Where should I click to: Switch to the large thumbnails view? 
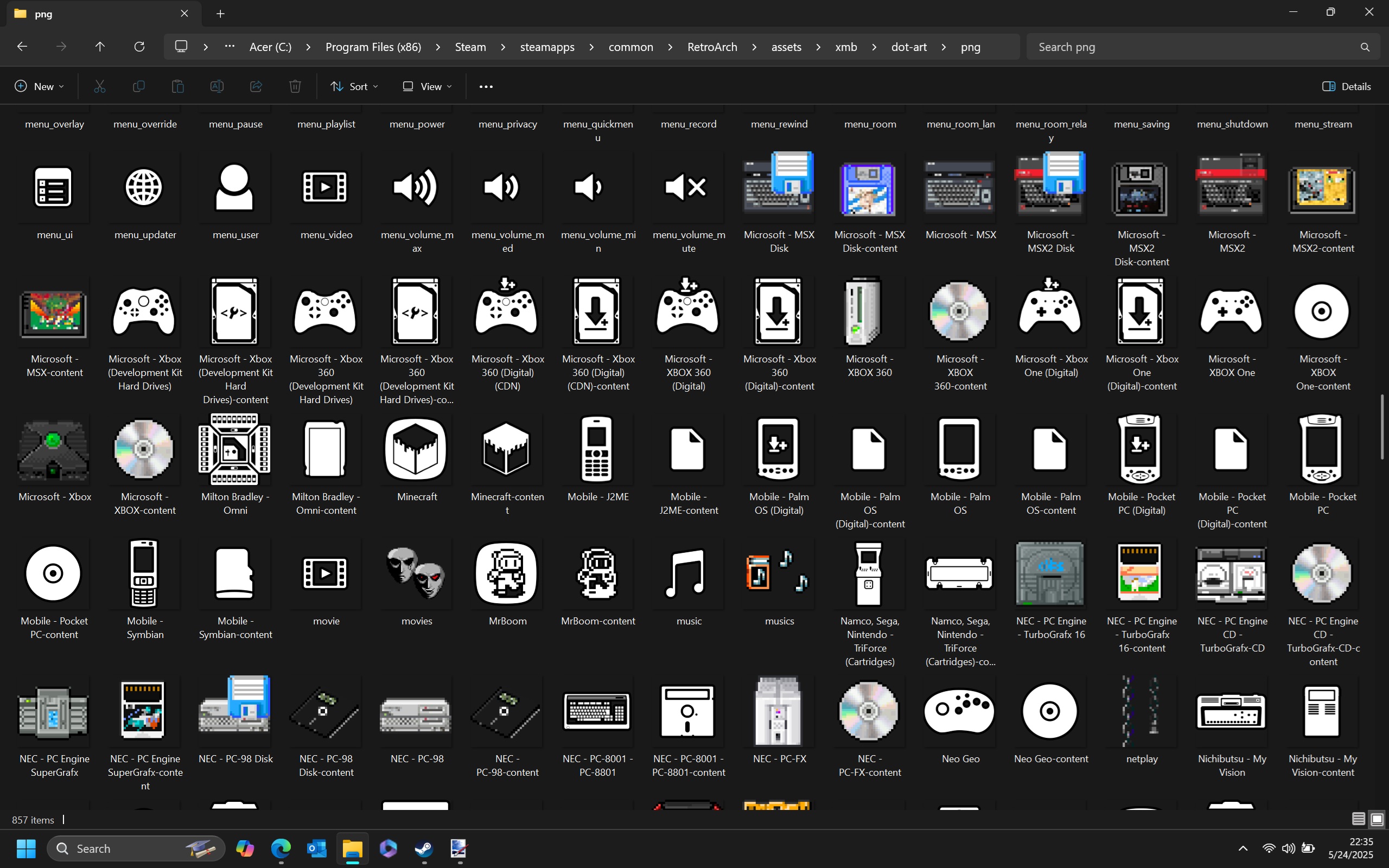[1377, 819]
